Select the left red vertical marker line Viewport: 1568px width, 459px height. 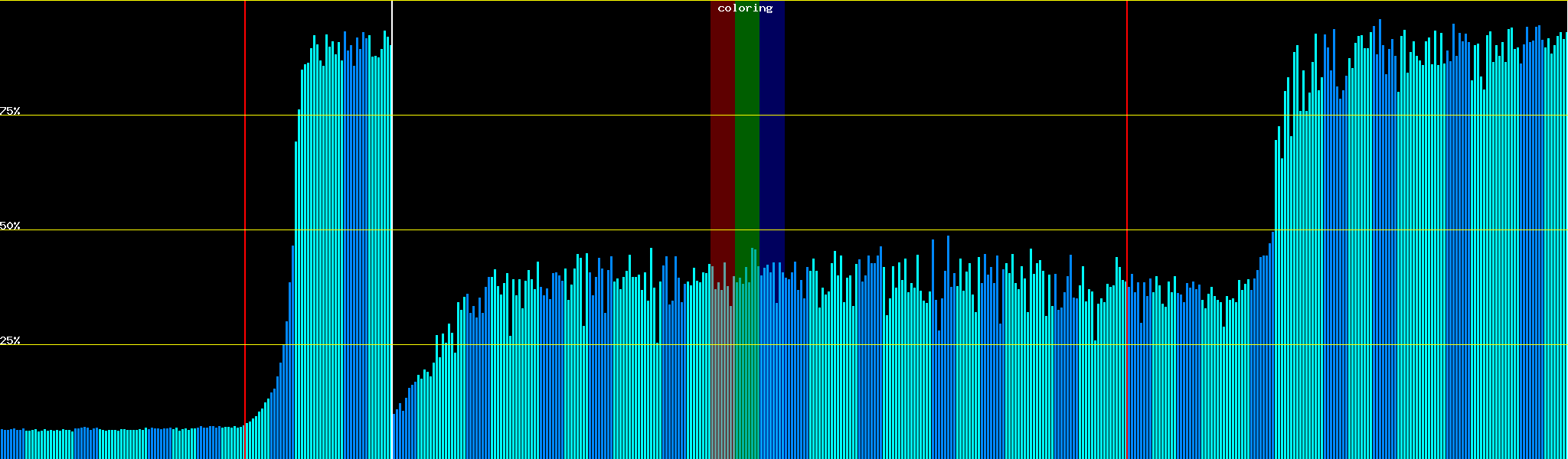(x=245, y=191)
